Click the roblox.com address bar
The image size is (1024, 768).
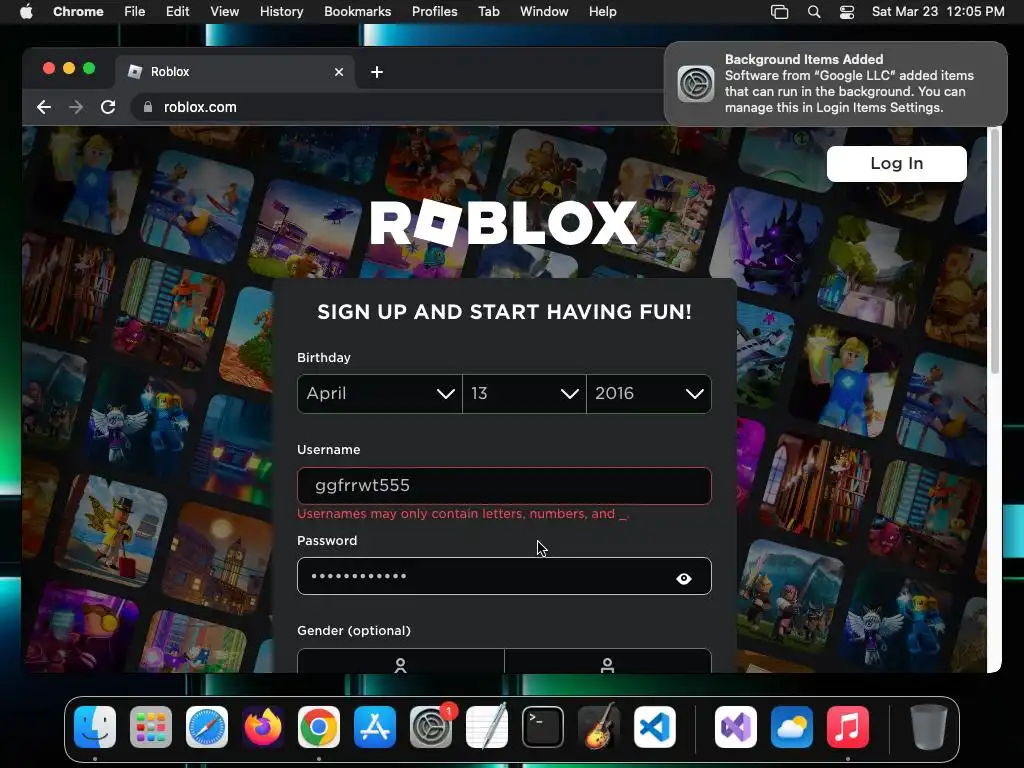(x=398, y=107)
